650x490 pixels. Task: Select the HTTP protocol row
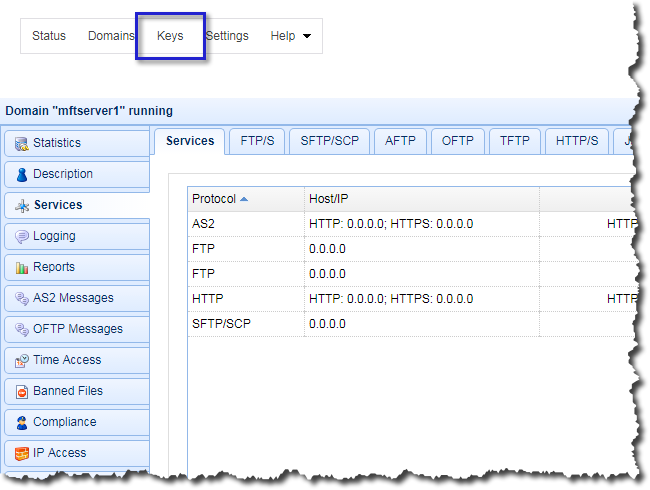(x=412, y=299)
